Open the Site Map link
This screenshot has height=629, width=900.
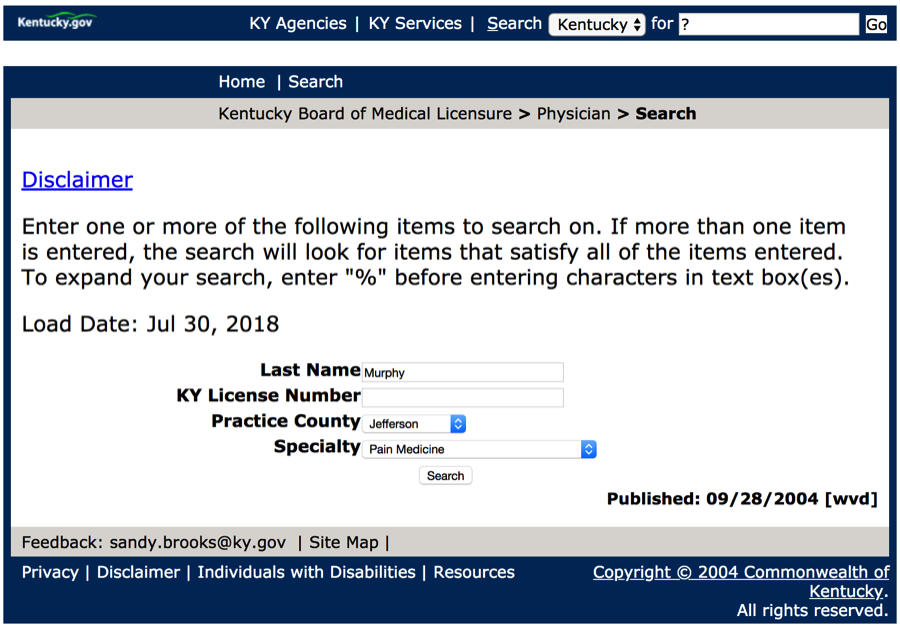click(x=344, y=543)
